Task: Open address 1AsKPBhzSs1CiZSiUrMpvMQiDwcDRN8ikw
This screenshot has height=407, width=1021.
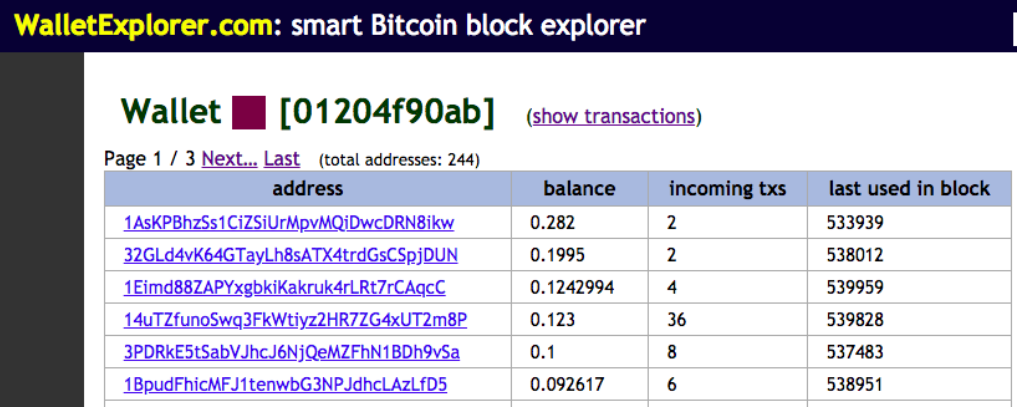Action: click(289, 223)
